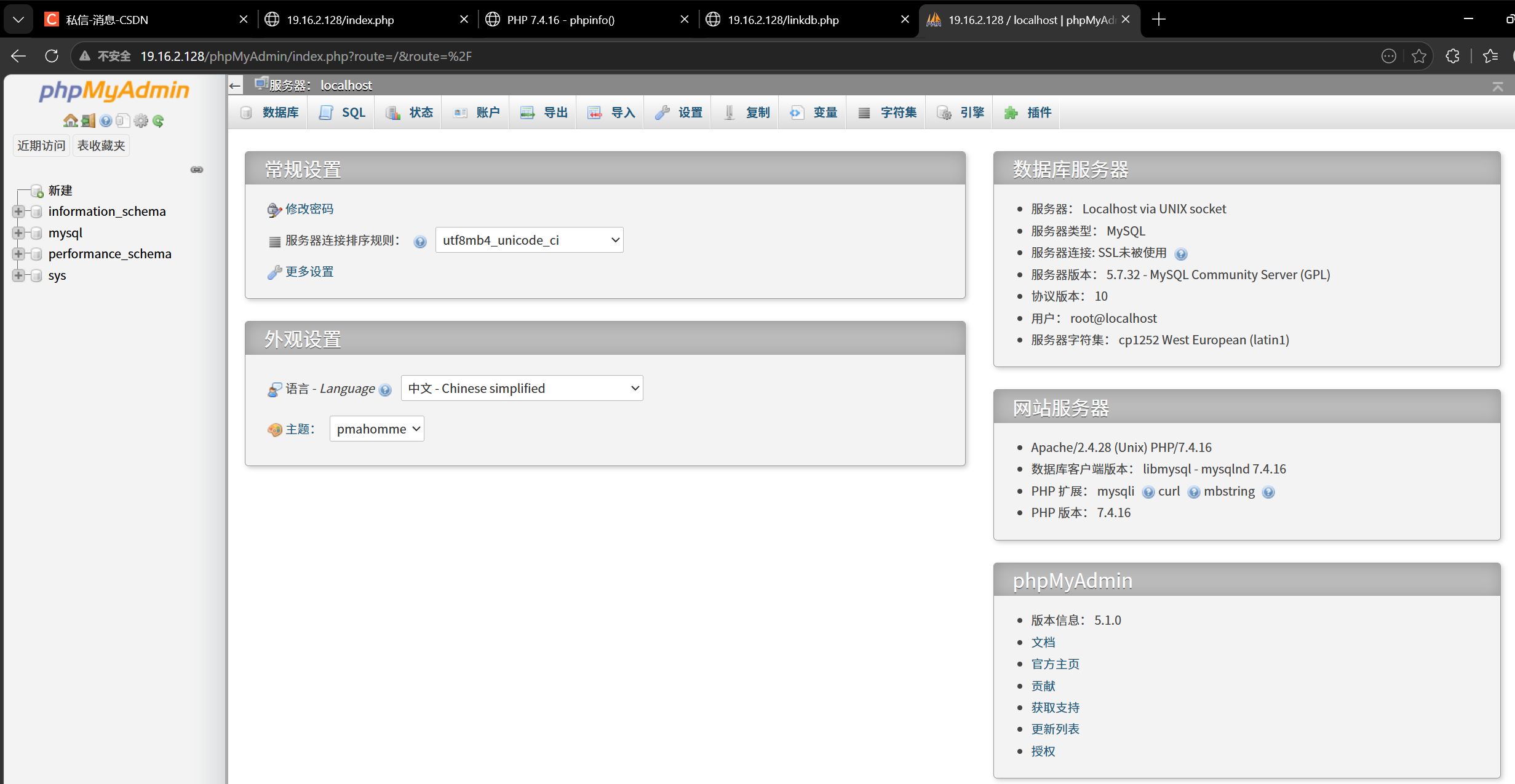1515x784 pixels.
Task: Click the browser address bar URL
Action: tap(306, 56)
